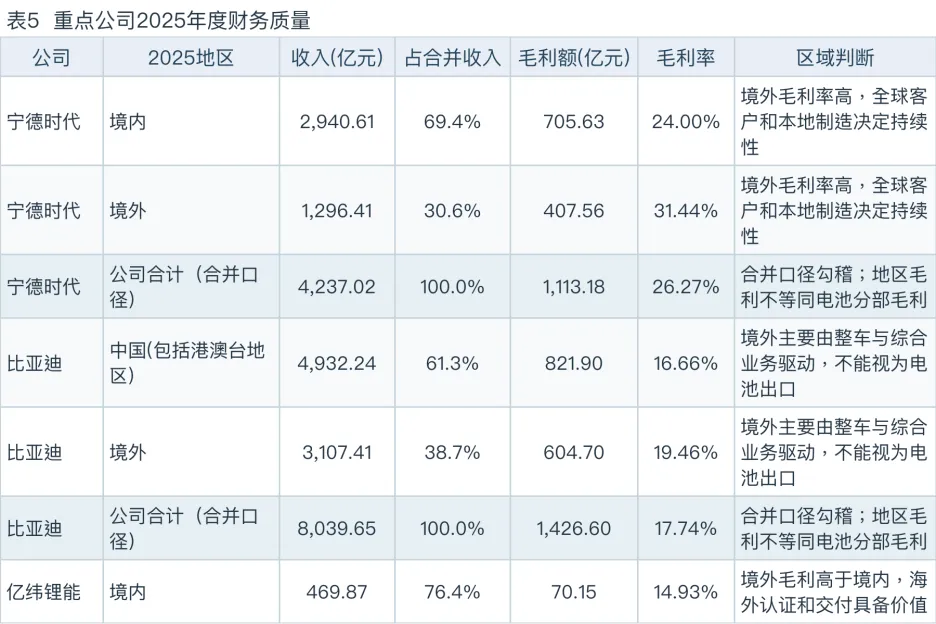Image resolution: width=936 pixels, height=624 pixels.
Task: Select revenue cell 2,940.61
Action: (337, 122)
